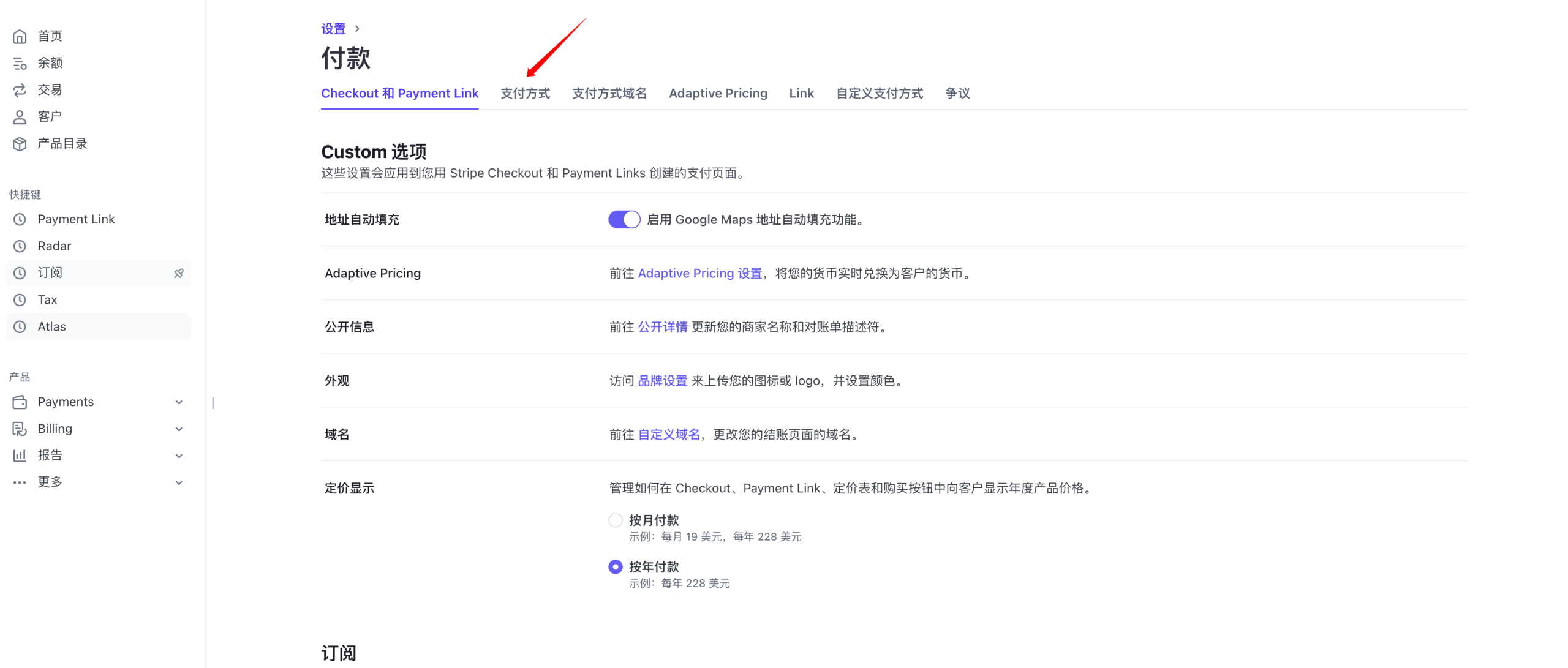The height and width of the screenshot is (668, 1568).
Task: Click the three-dots icon beside 更多
Action: [20, 482]
